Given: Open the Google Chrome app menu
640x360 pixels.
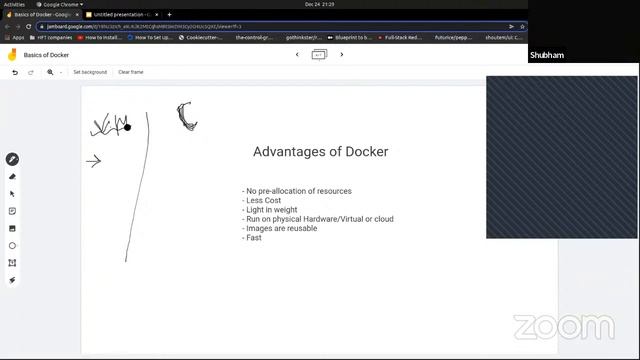Looking at the screenshot, I should coord(60,4).
